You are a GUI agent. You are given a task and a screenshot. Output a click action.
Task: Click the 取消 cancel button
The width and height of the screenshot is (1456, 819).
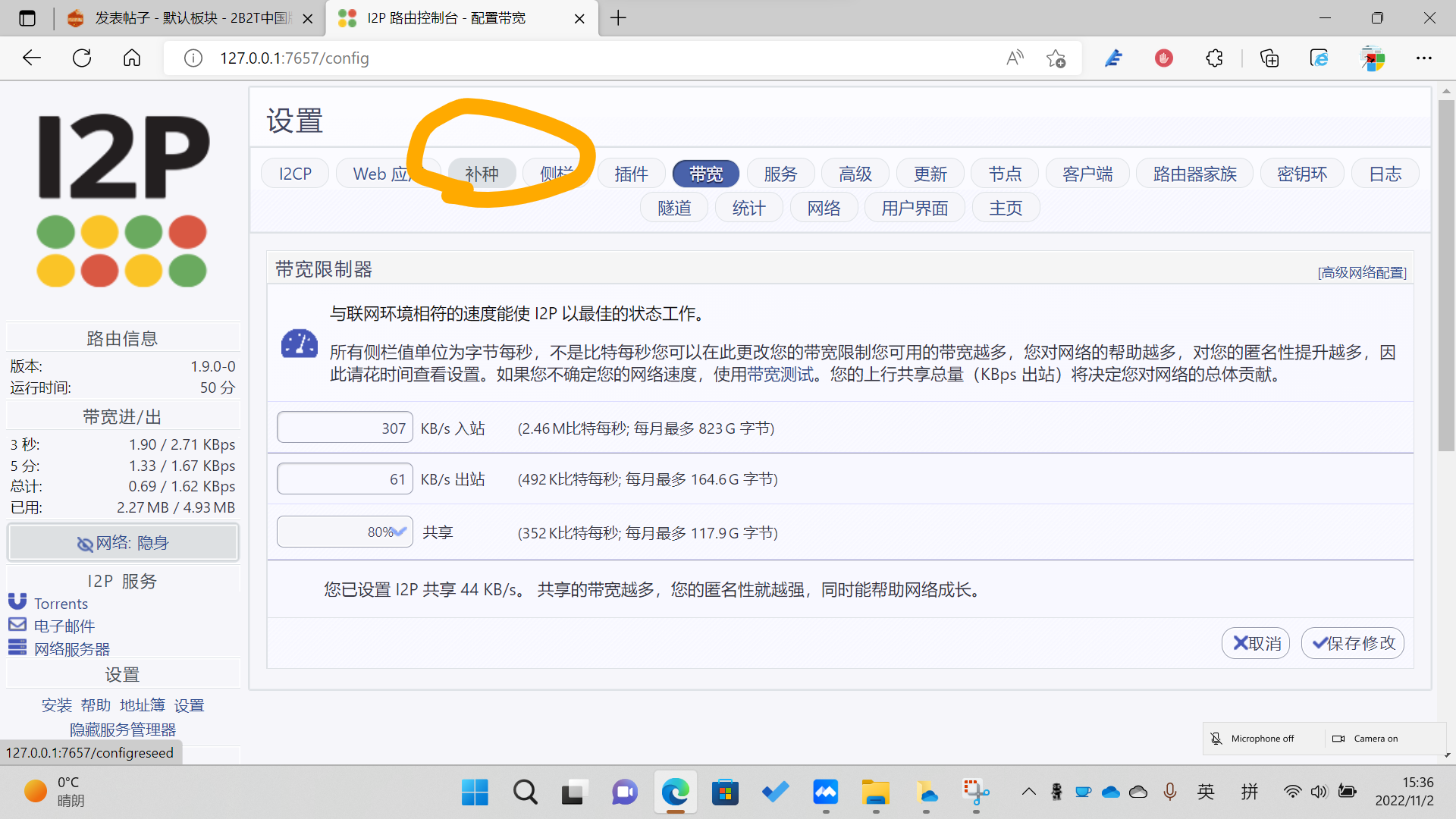pos(1256,643)
